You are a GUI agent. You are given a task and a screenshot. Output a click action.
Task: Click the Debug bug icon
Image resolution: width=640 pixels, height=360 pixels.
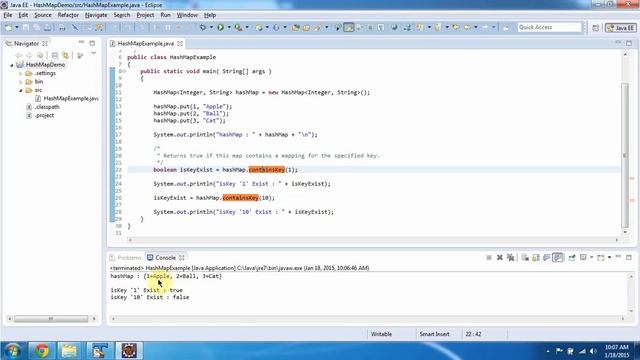pos(203,27)
